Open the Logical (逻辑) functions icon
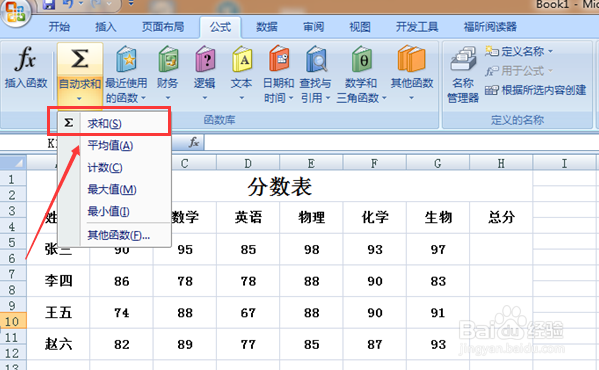 pos(205,59)
